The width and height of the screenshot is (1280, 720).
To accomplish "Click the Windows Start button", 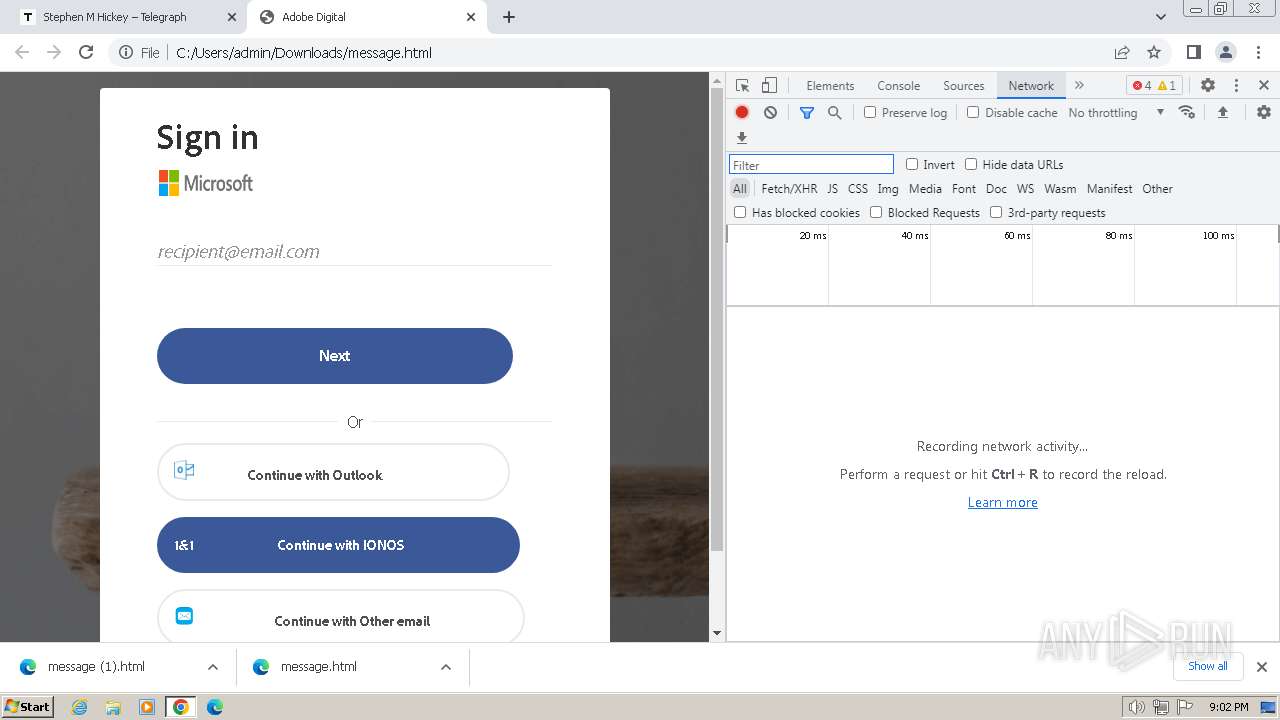I will click(x=27, y=707).
